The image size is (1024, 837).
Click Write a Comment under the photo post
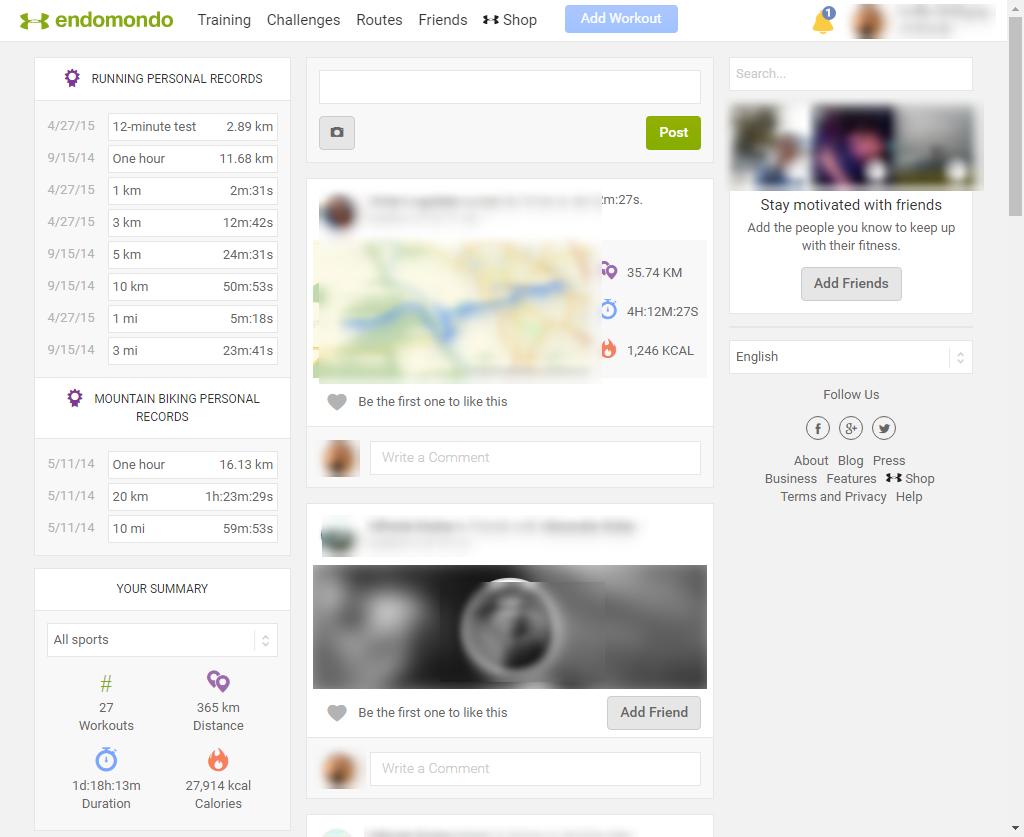[535, 769]
